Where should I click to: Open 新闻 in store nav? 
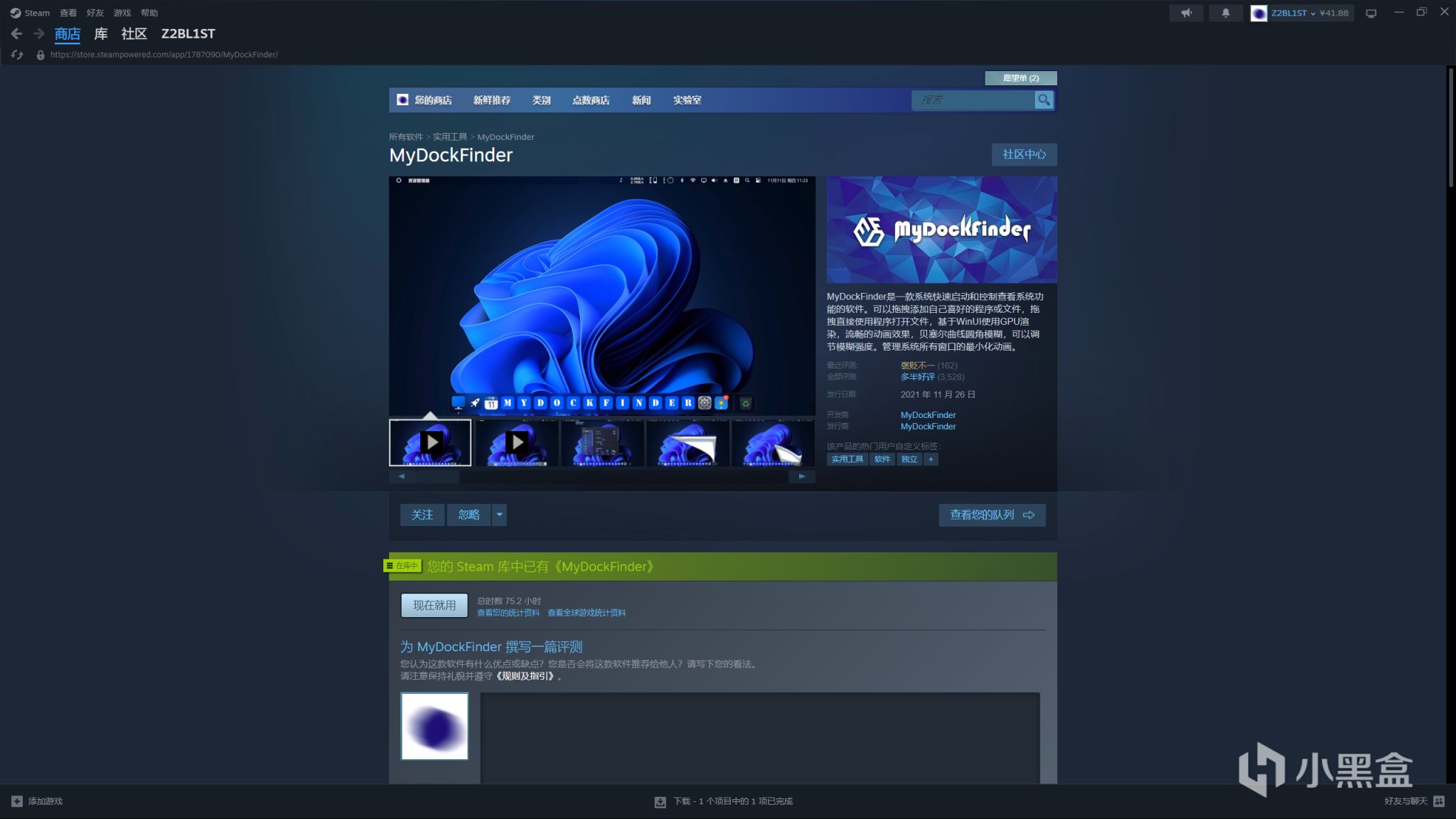point(641,100)
